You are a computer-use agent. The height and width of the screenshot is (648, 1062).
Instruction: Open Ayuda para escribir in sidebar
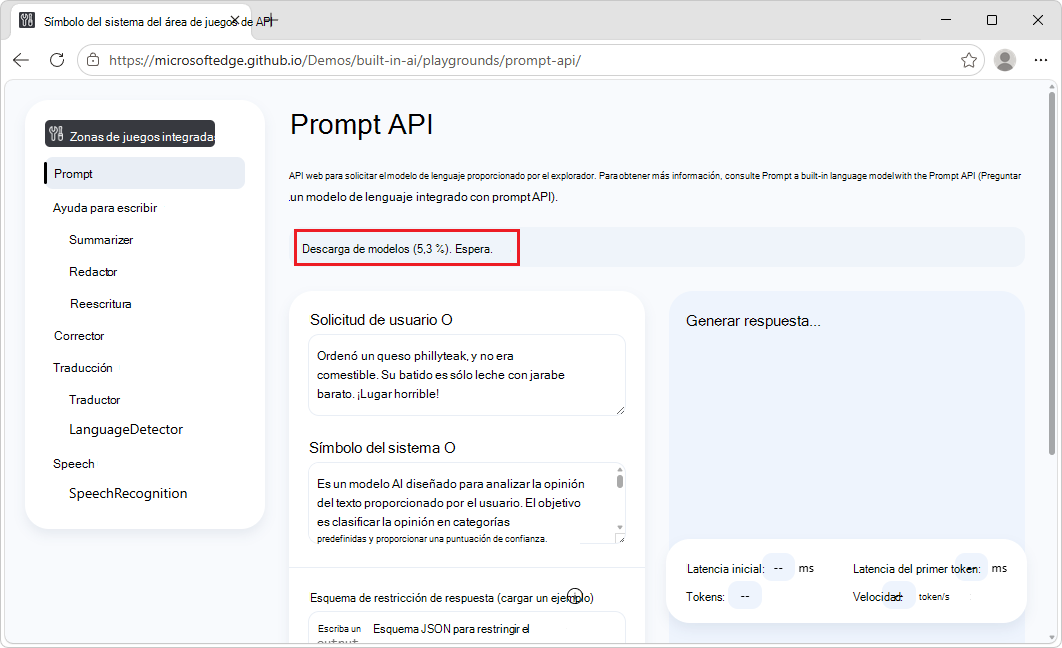(x=105, y=208)
